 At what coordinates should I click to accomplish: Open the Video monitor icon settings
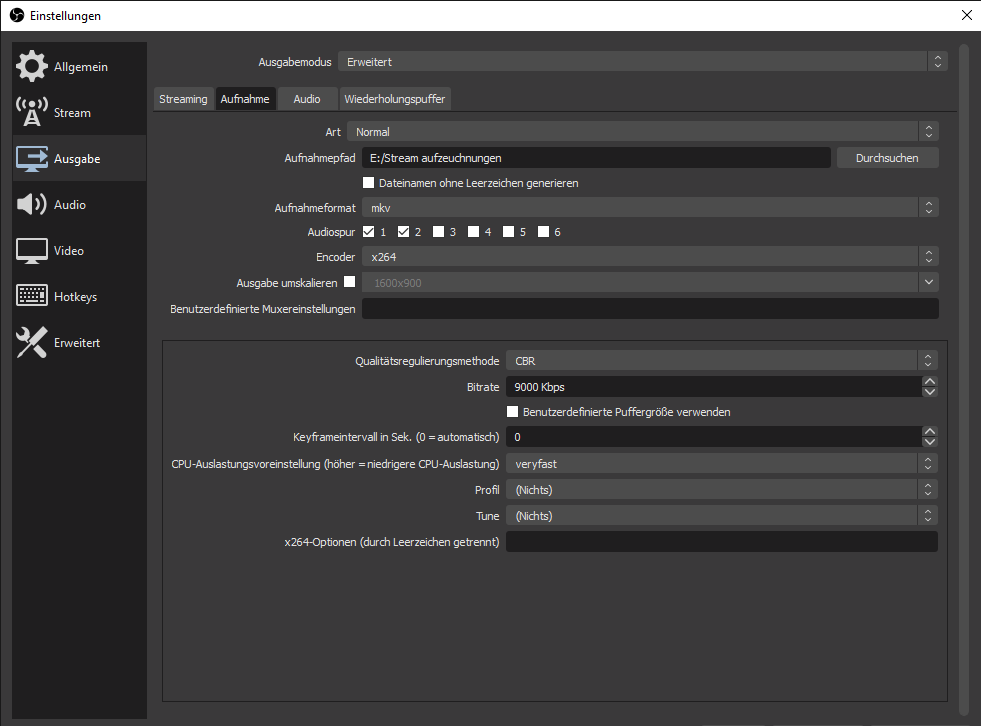(32, 251)
